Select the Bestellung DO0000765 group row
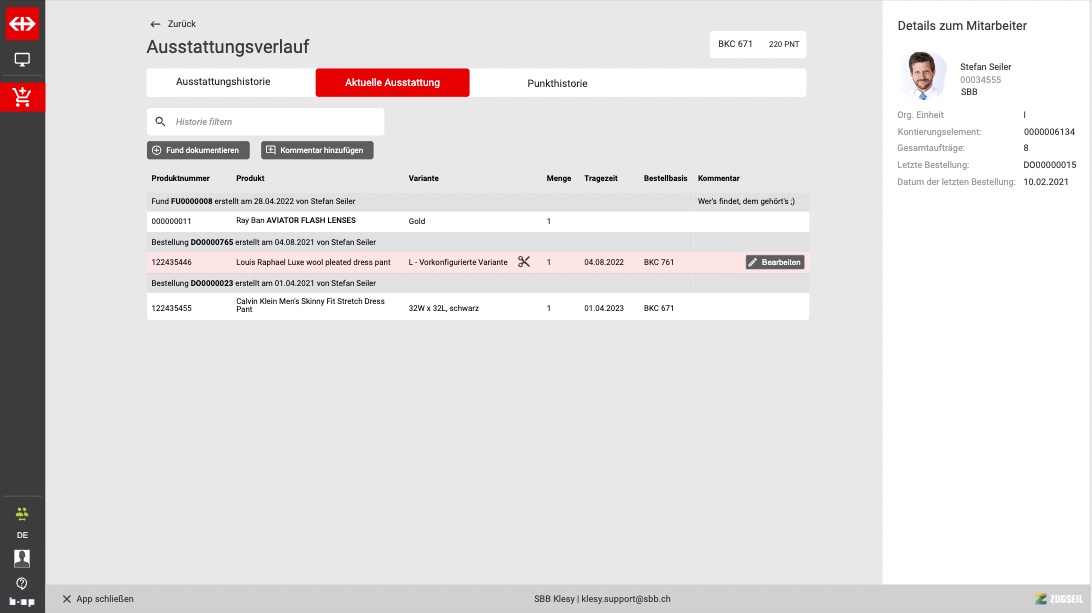Viewport: 1092px width, 613px height. click(478, 242)
